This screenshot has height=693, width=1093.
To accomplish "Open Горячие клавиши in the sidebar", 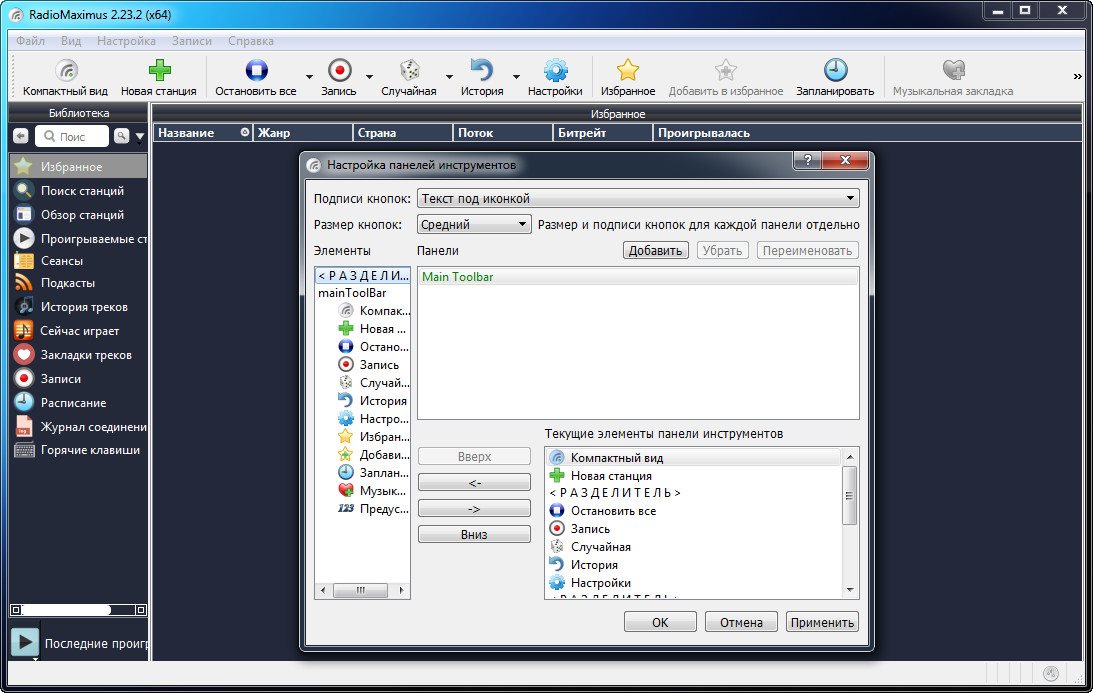I will 78,450.
